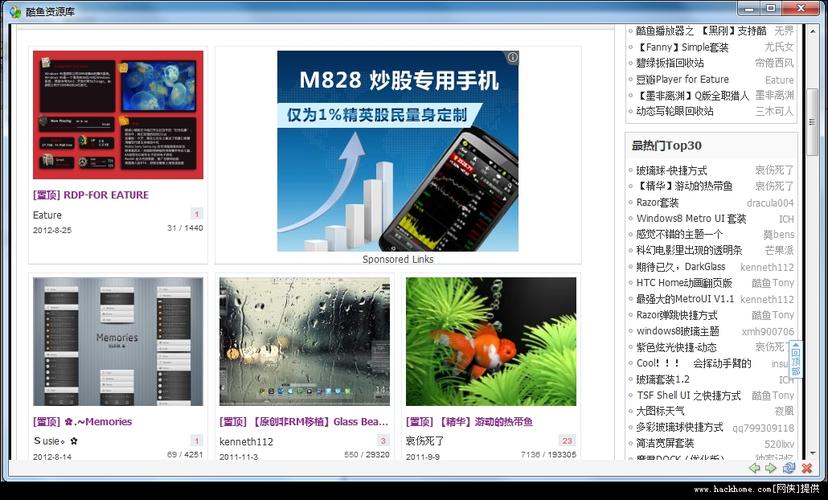828x500 pixels.
Task: Close the 酷鱼资源库 window
Action: (x=801, y=8)
